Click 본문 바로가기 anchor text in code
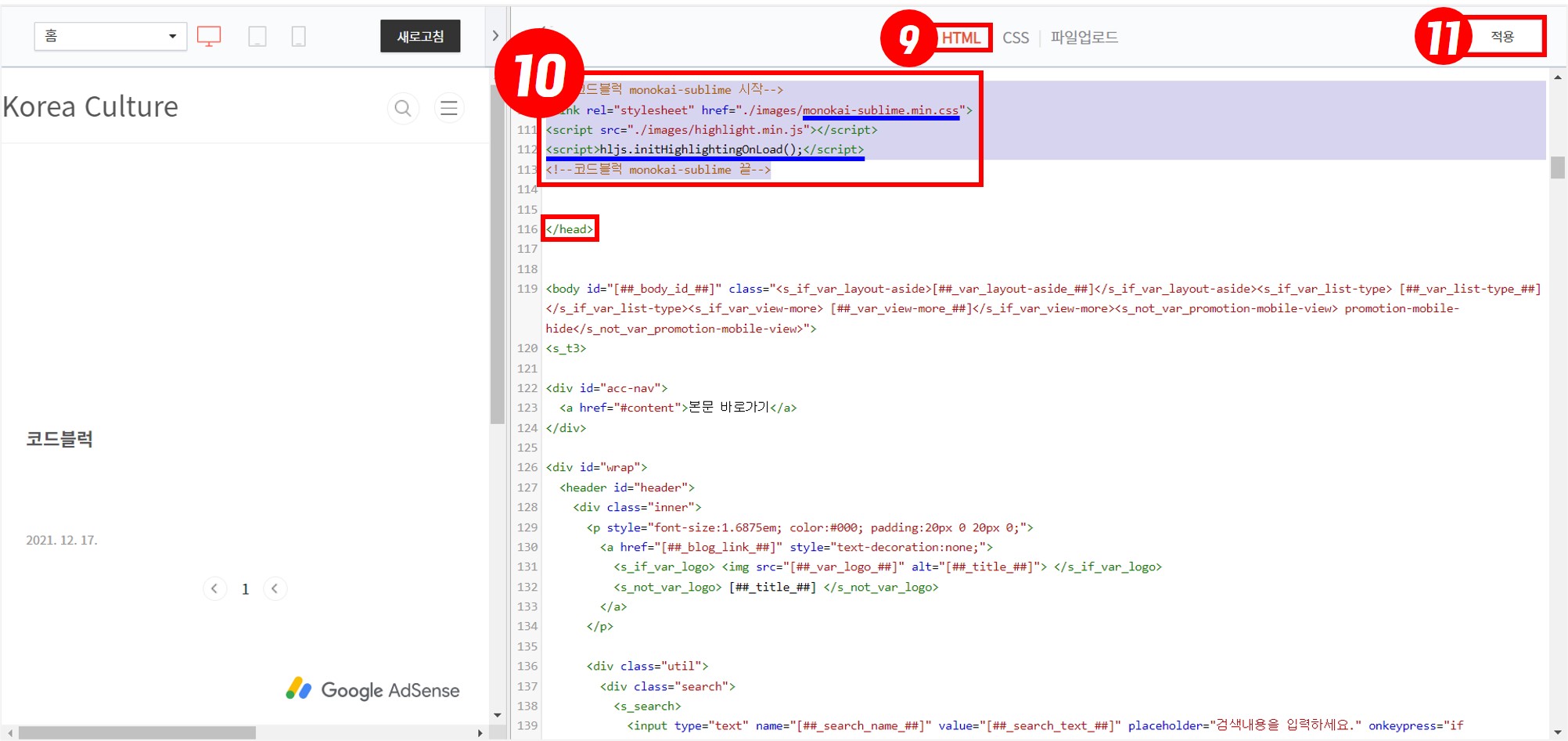Image resolution: width=1568 pixels, height=741 pixels. coord(728,408)
